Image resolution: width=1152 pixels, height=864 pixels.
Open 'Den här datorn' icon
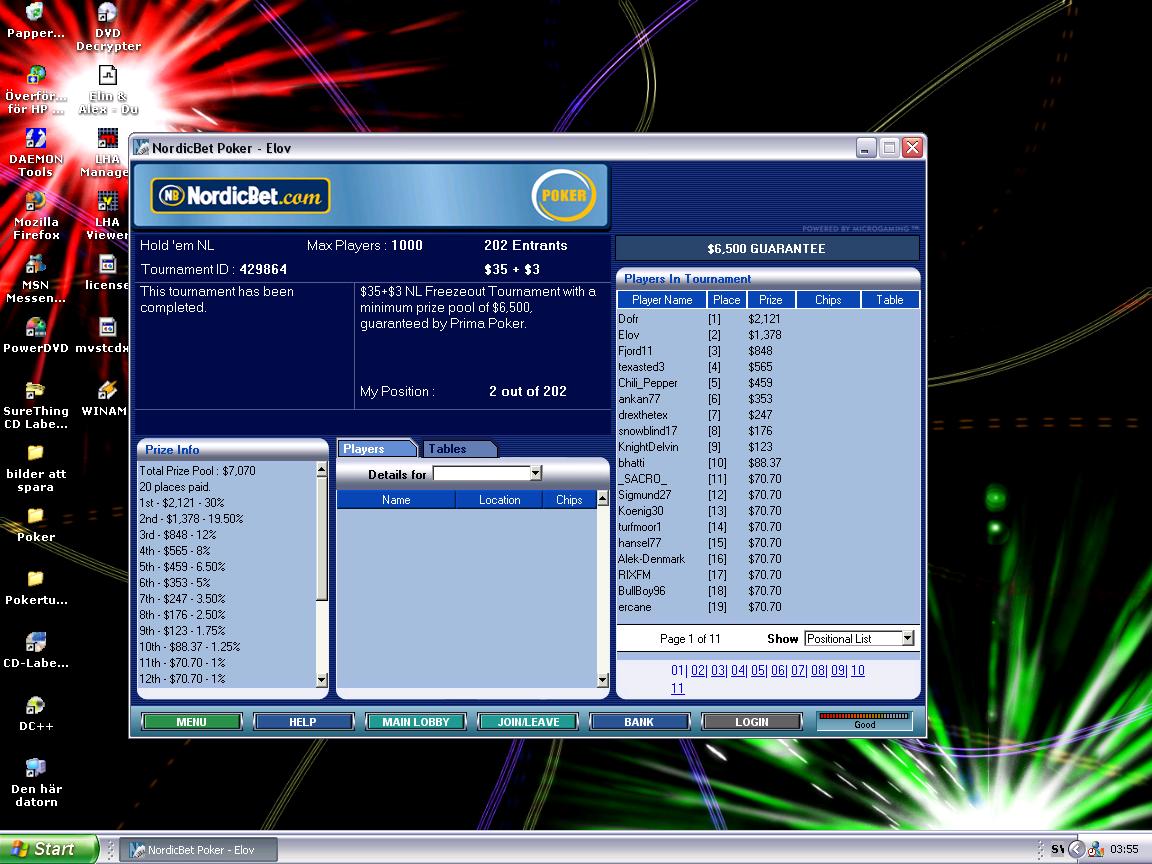(x=35, y=782)
